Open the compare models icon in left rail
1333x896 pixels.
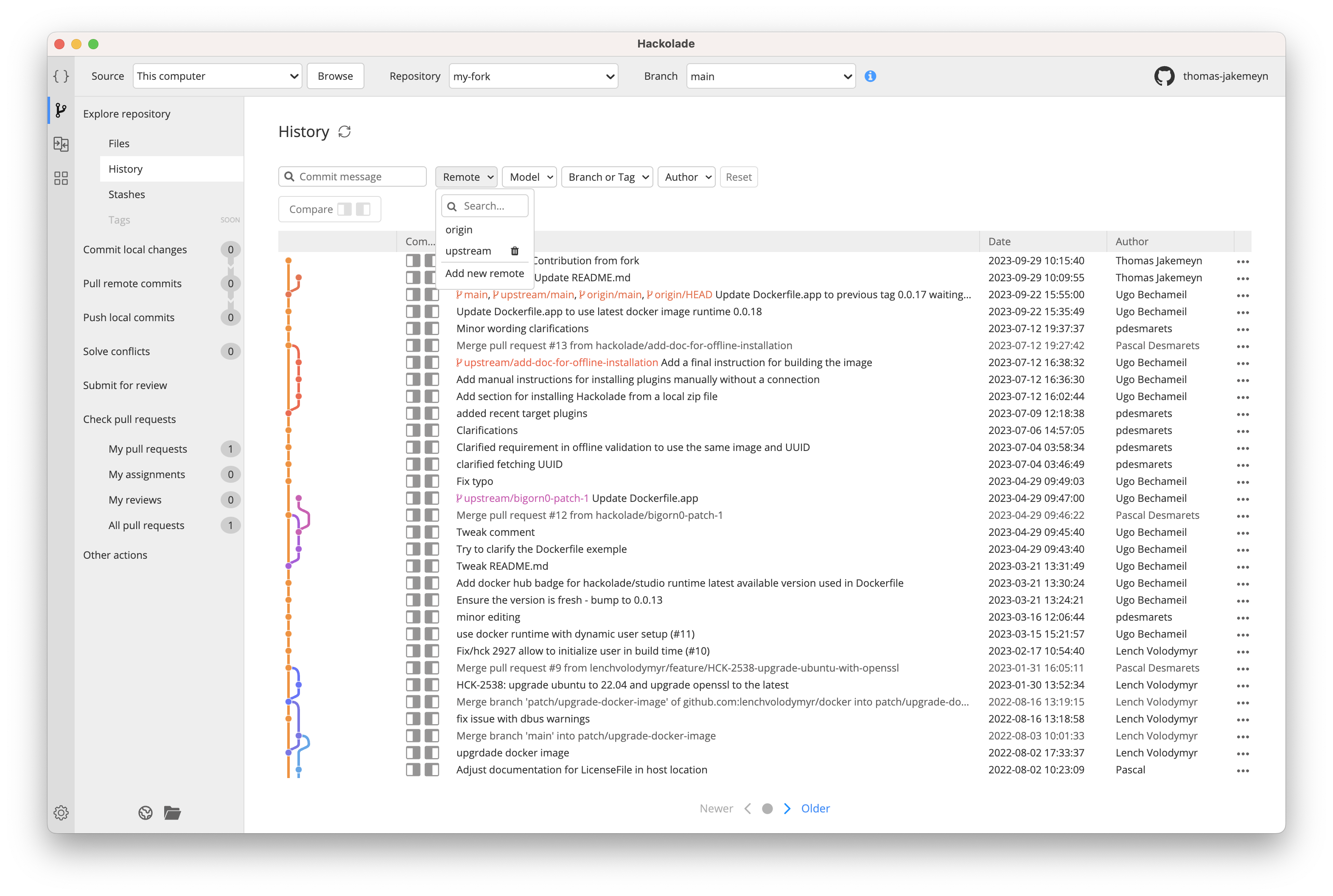[61, 144]
